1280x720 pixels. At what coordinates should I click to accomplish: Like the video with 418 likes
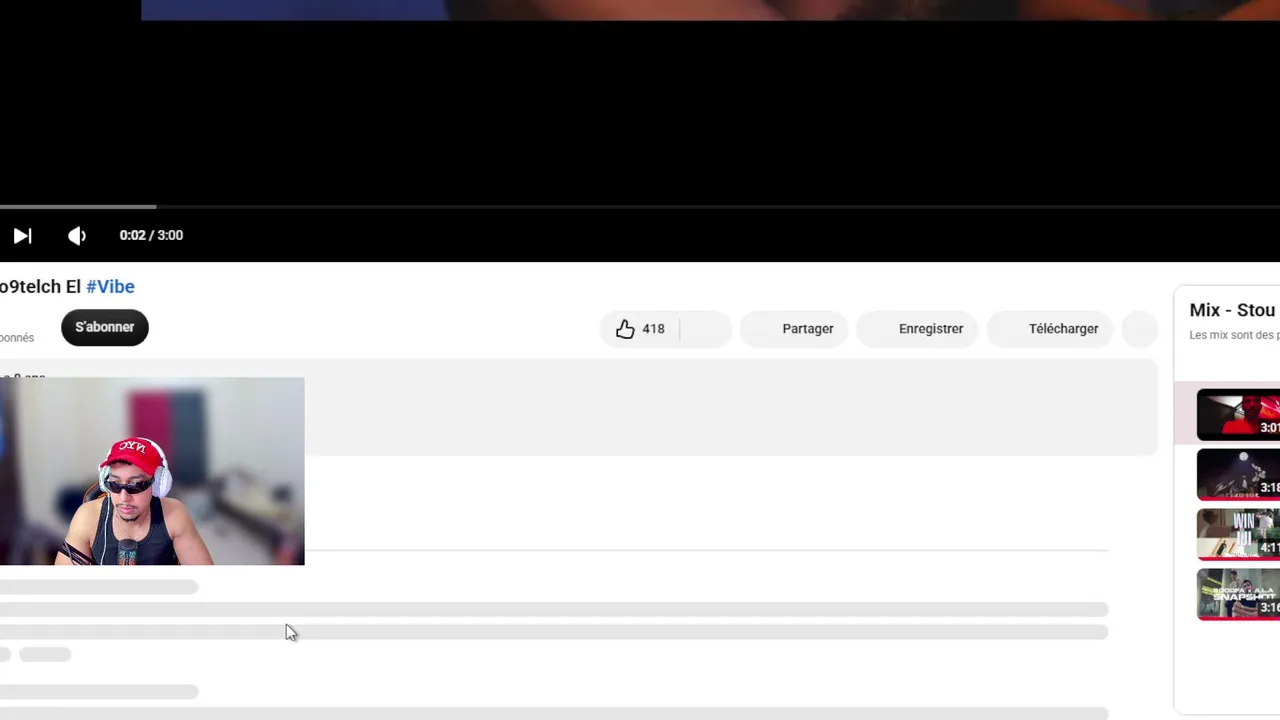(x=640, y=329)
